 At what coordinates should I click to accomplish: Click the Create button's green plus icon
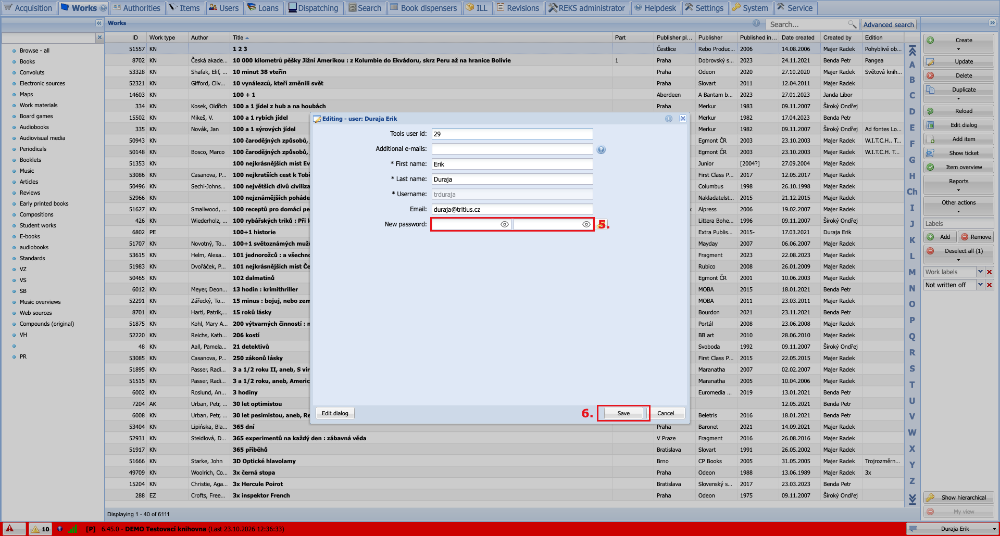point(930,40)
